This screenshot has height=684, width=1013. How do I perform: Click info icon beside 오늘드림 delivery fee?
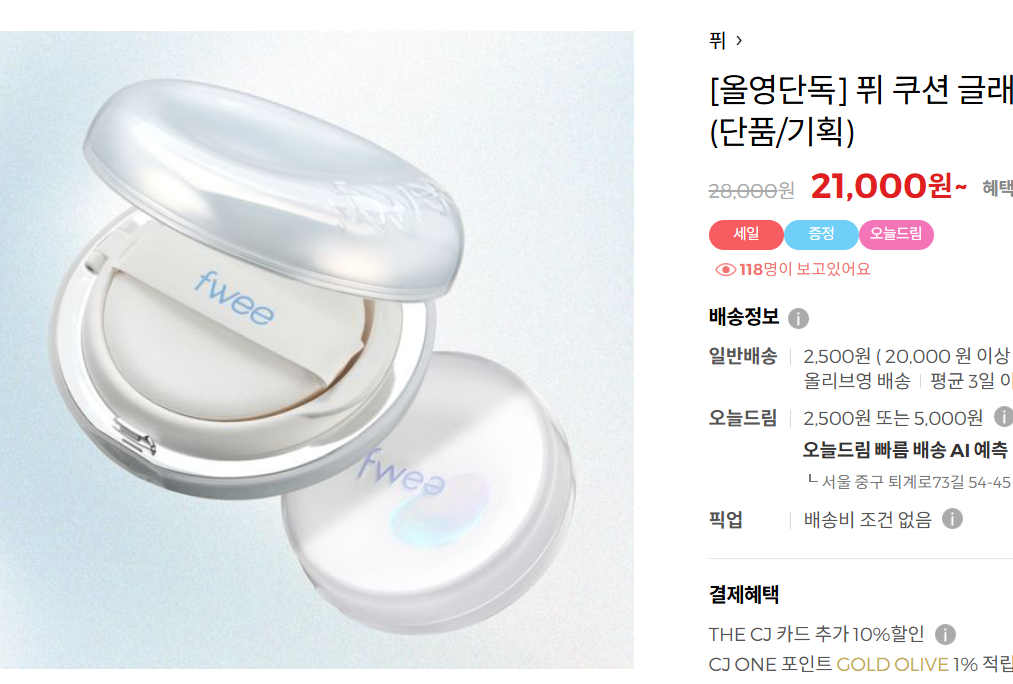coord(1003,417)
